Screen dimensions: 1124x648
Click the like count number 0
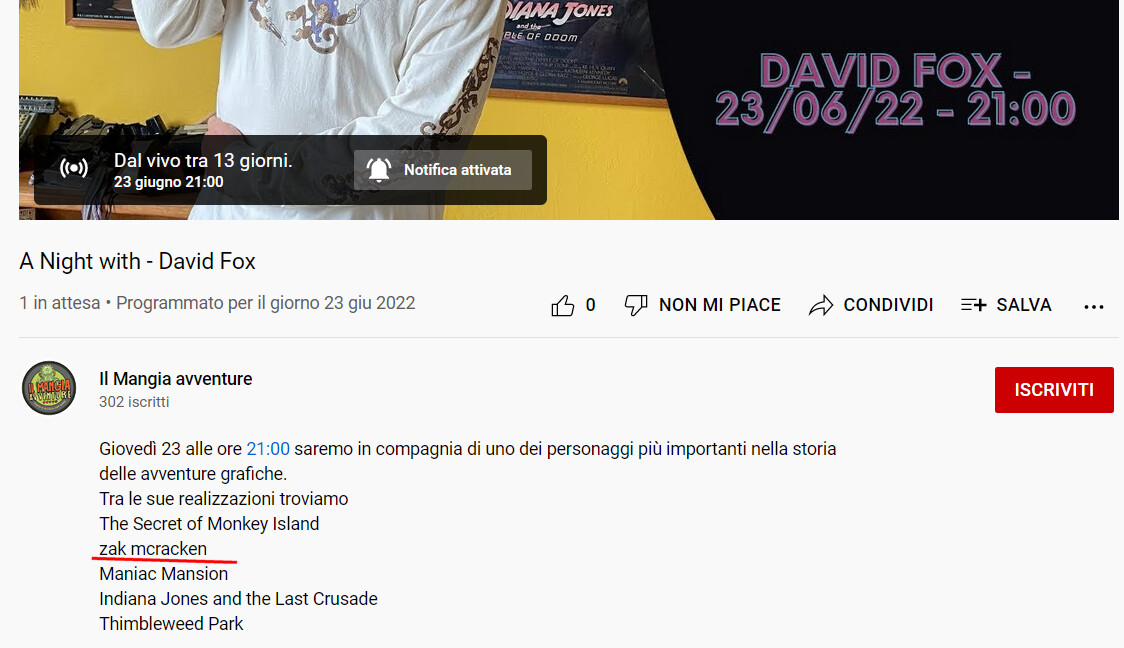591,305
